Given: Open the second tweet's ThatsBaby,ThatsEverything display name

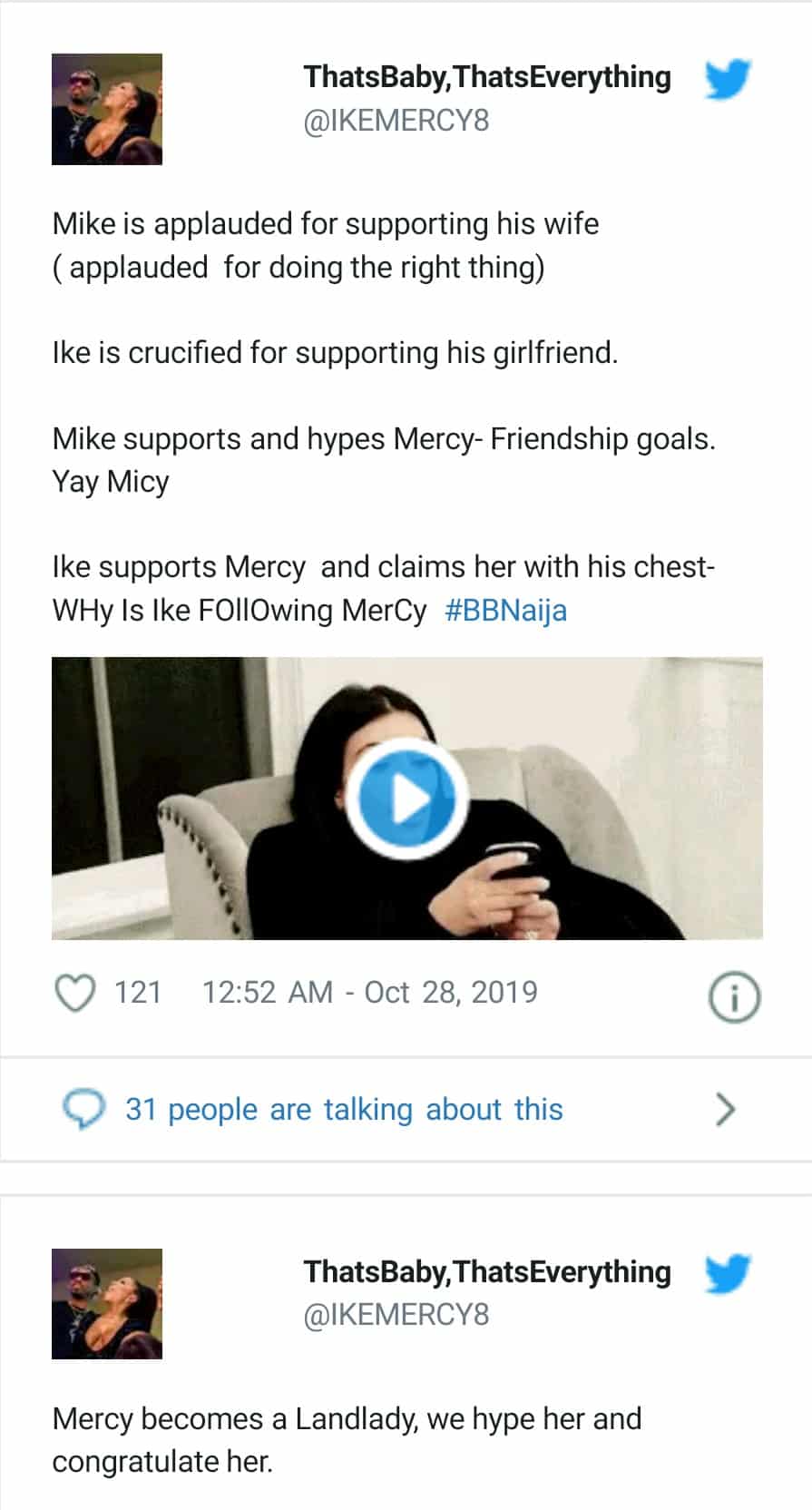Looking at the screenshot, I should click(x=487, y=1272).
